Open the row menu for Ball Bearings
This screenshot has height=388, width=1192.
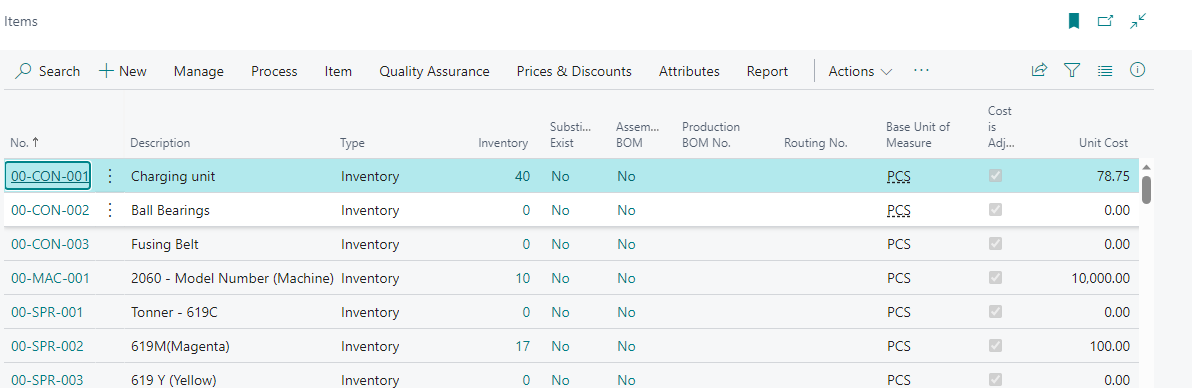click(109, 210)
